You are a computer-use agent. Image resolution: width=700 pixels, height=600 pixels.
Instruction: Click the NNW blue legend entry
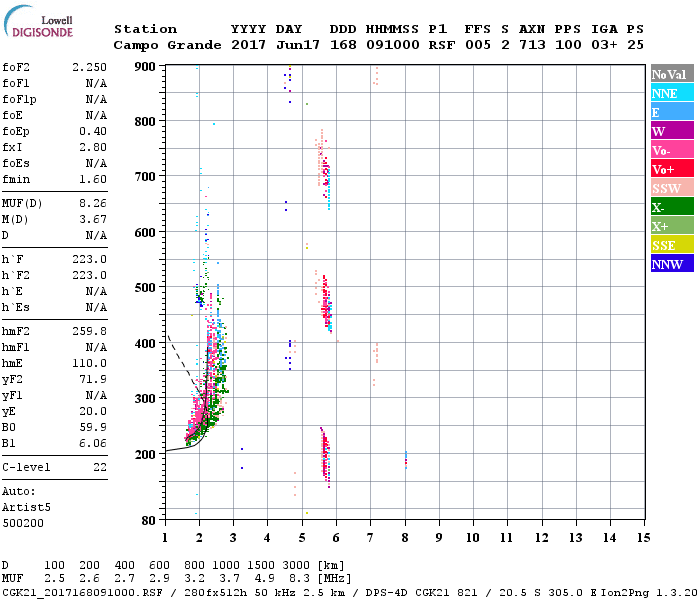(671, 264)
